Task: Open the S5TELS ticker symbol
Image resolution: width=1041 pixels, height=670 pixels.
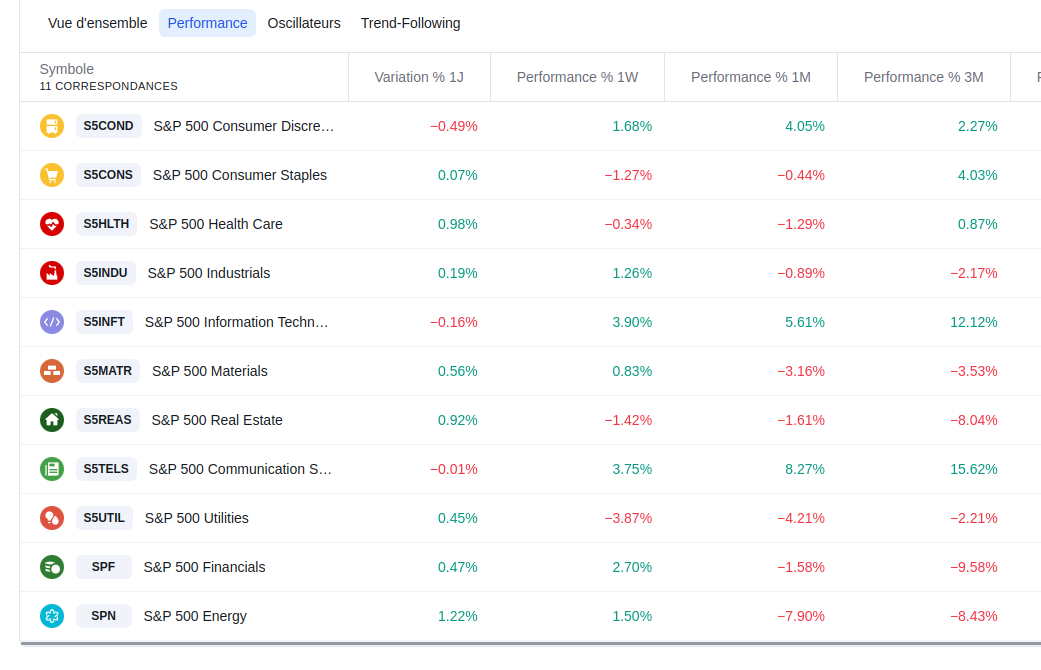Action: [x=106, y=469]
